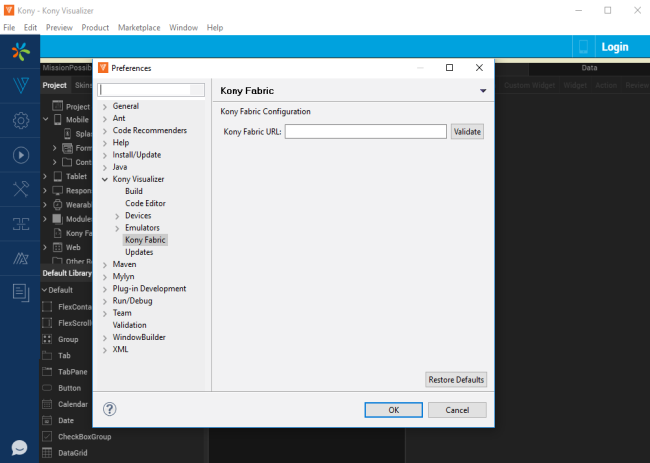Click Restore Defaults button
This screenshot has width=650, height=463.
pos(456,380)
